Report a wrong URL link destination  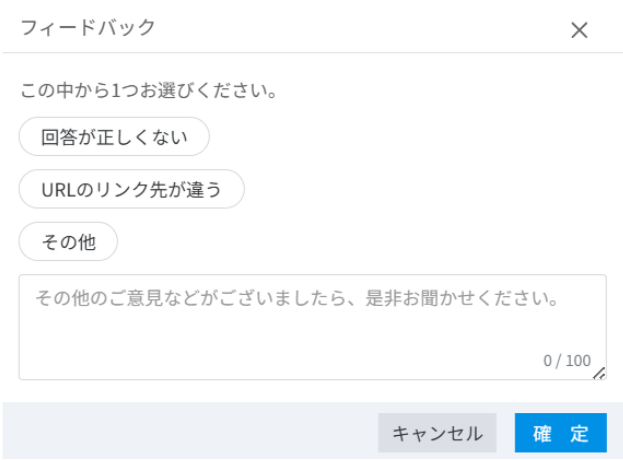click(x=131, y=189)
